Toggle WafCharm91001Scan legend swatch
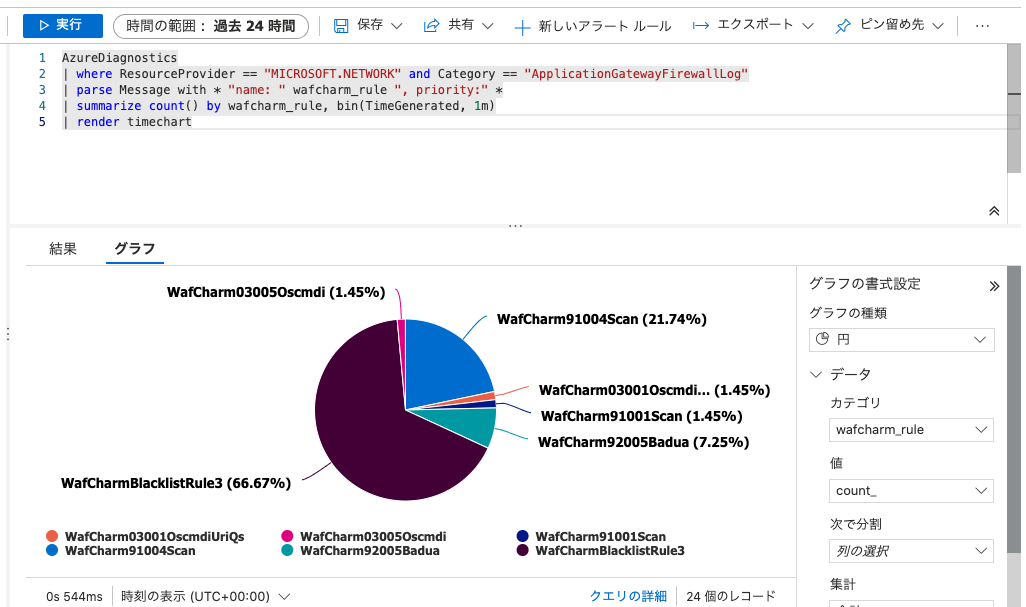Screen dimensions: 1026x607 tap(522, 536)
